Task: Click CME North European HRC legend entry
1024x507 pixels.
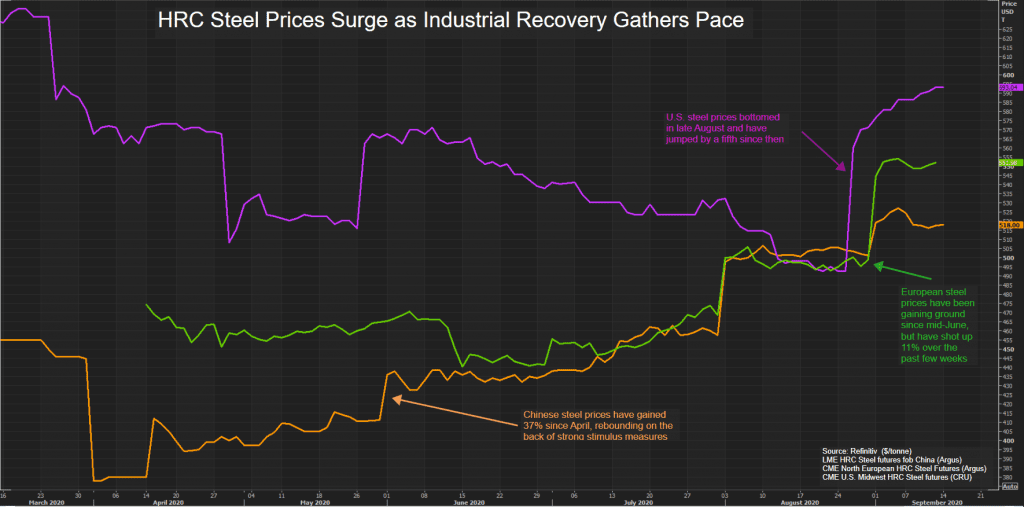Action: click(x=904, y=469)
